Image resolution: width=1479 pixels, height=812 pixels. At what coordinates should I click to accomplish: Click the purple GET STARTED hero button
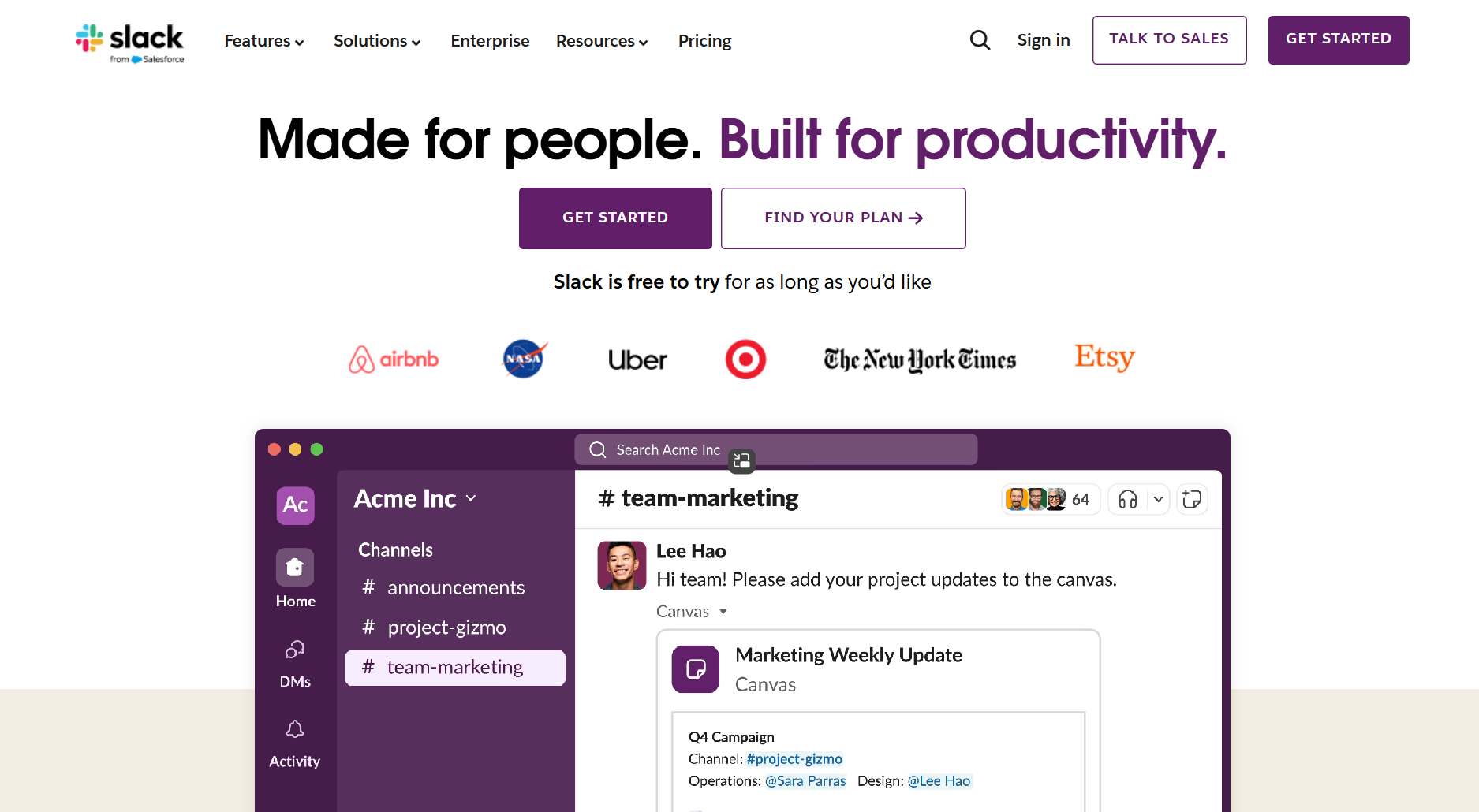point(614,218)
